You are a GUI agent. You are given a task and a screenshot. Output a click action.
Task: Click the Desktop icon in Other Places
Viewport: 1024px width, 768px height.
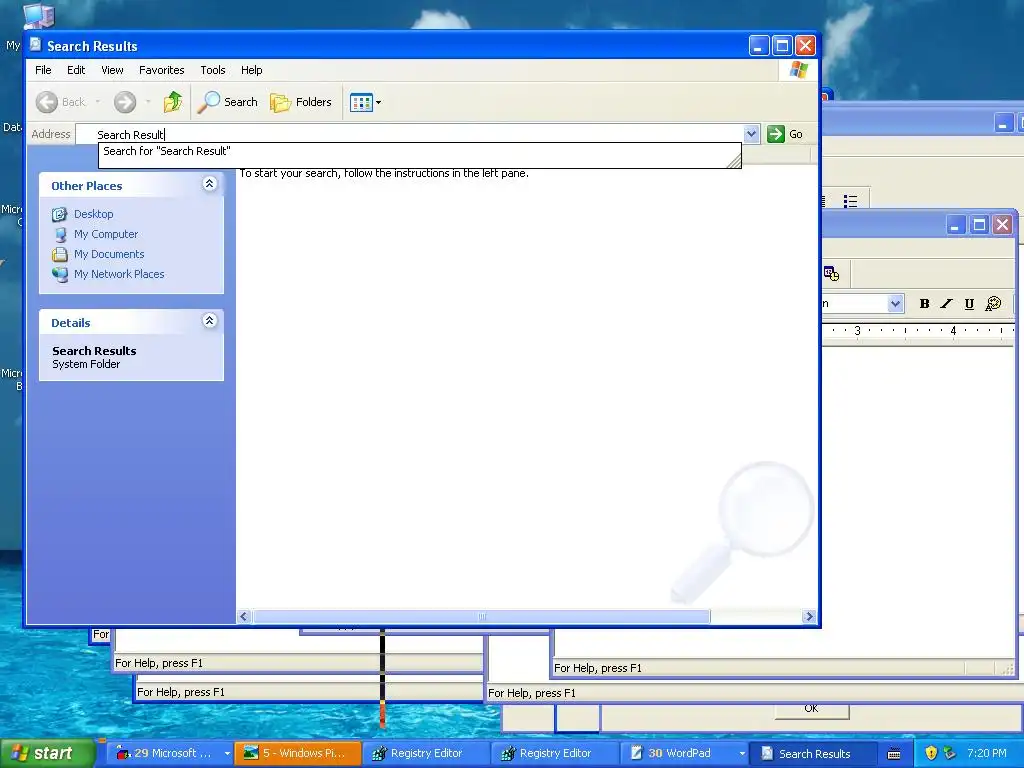[x=59, y=214]
